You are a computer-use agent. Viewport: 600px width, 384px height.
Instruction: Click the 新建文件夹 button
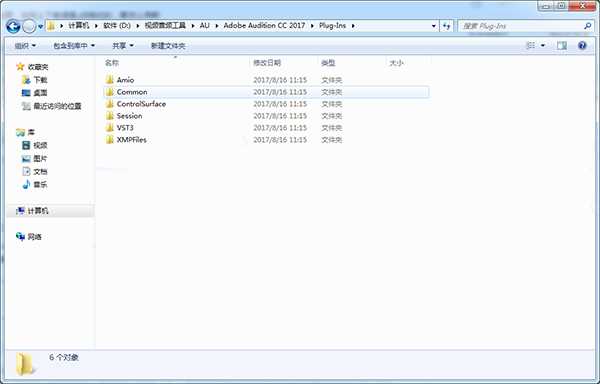click(x=168, y=46)
